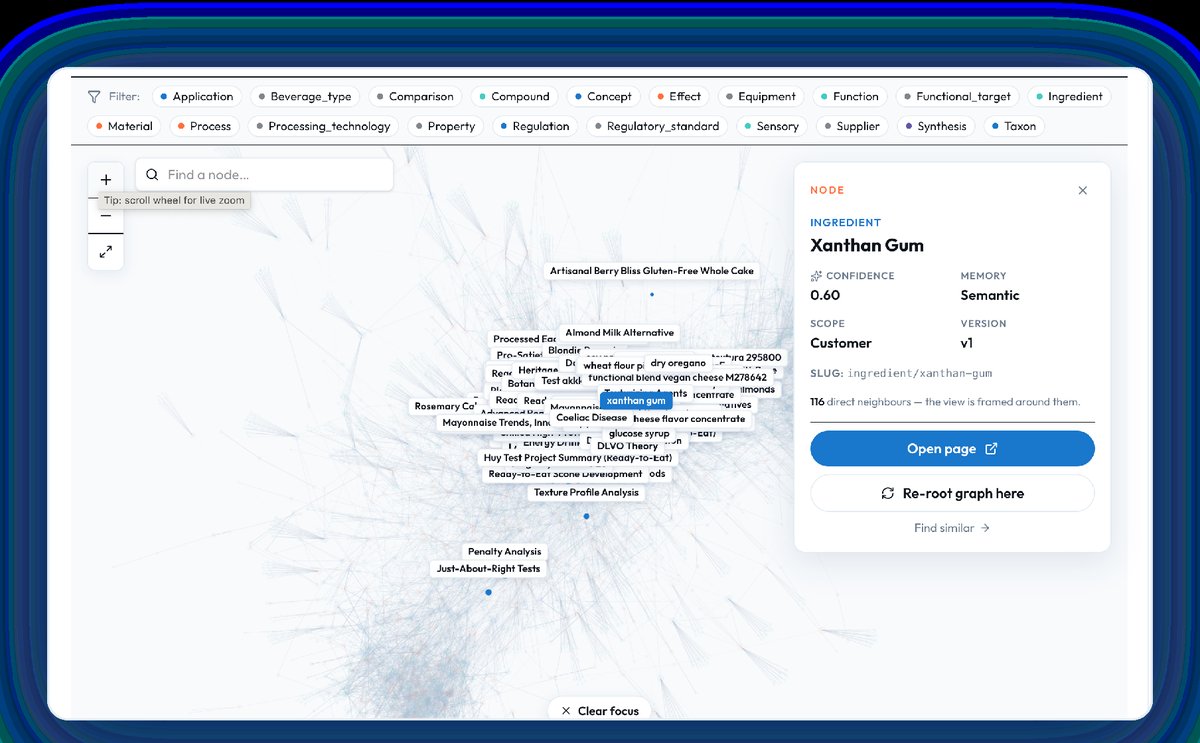Select the Coeliac Disease node label
1200x743 pixels.
[x=591, y=418]
